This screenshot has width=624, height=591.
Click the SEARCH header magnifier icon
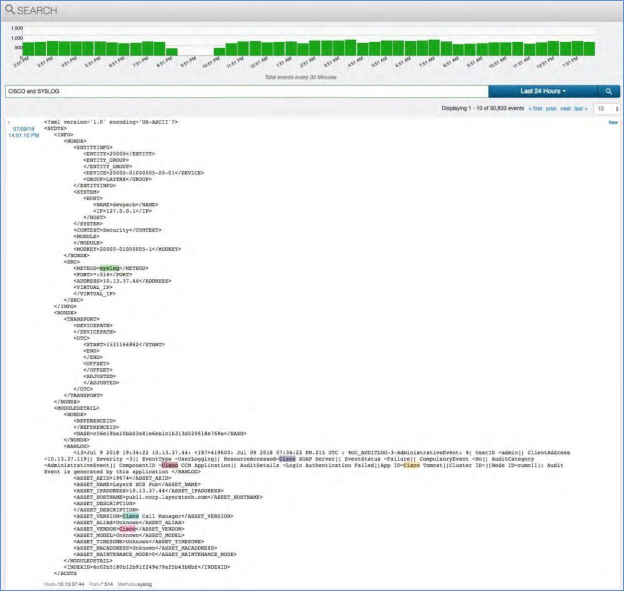(x=11, y=10)
